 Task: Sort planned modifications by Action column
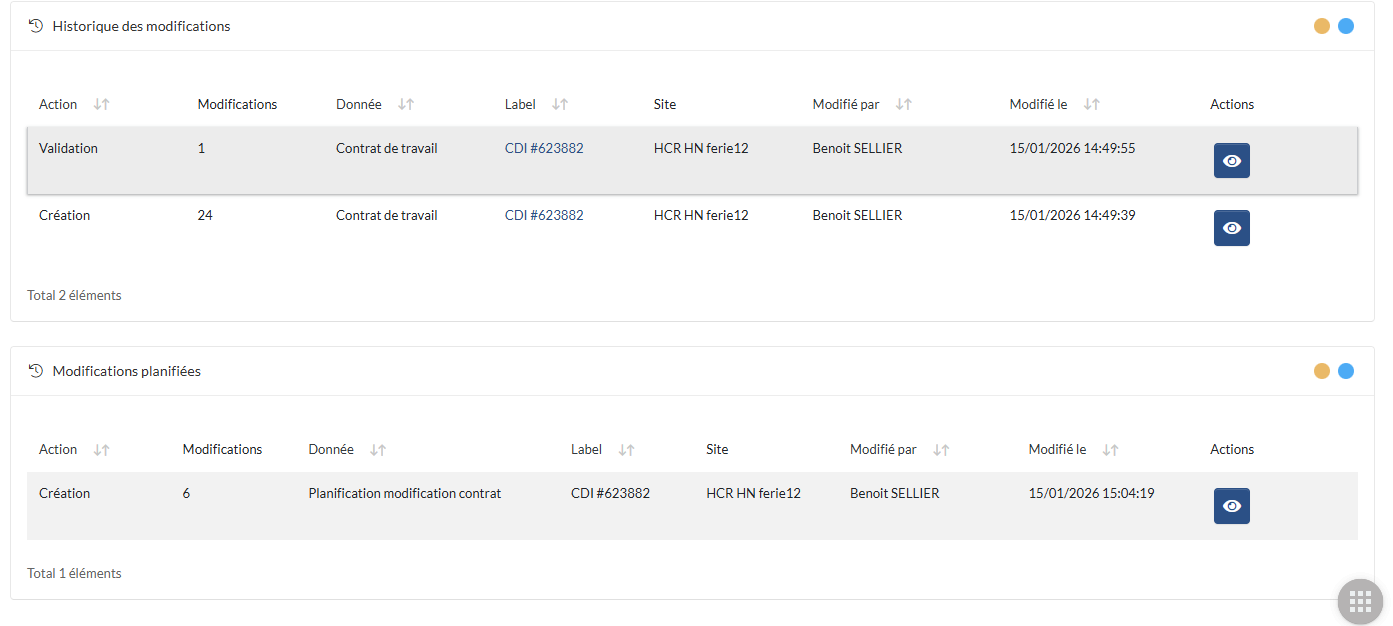(x=101, y=450)
